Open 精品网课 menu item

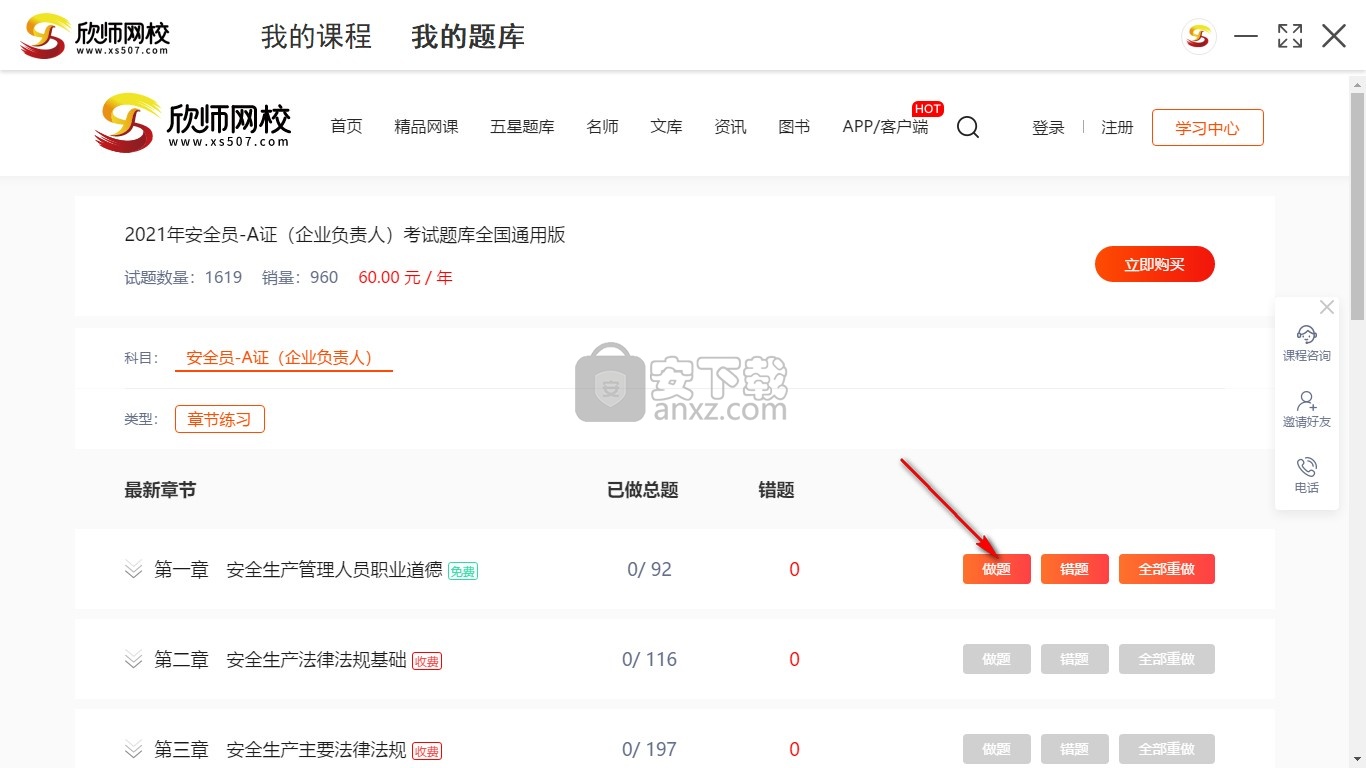click(426, 127)
